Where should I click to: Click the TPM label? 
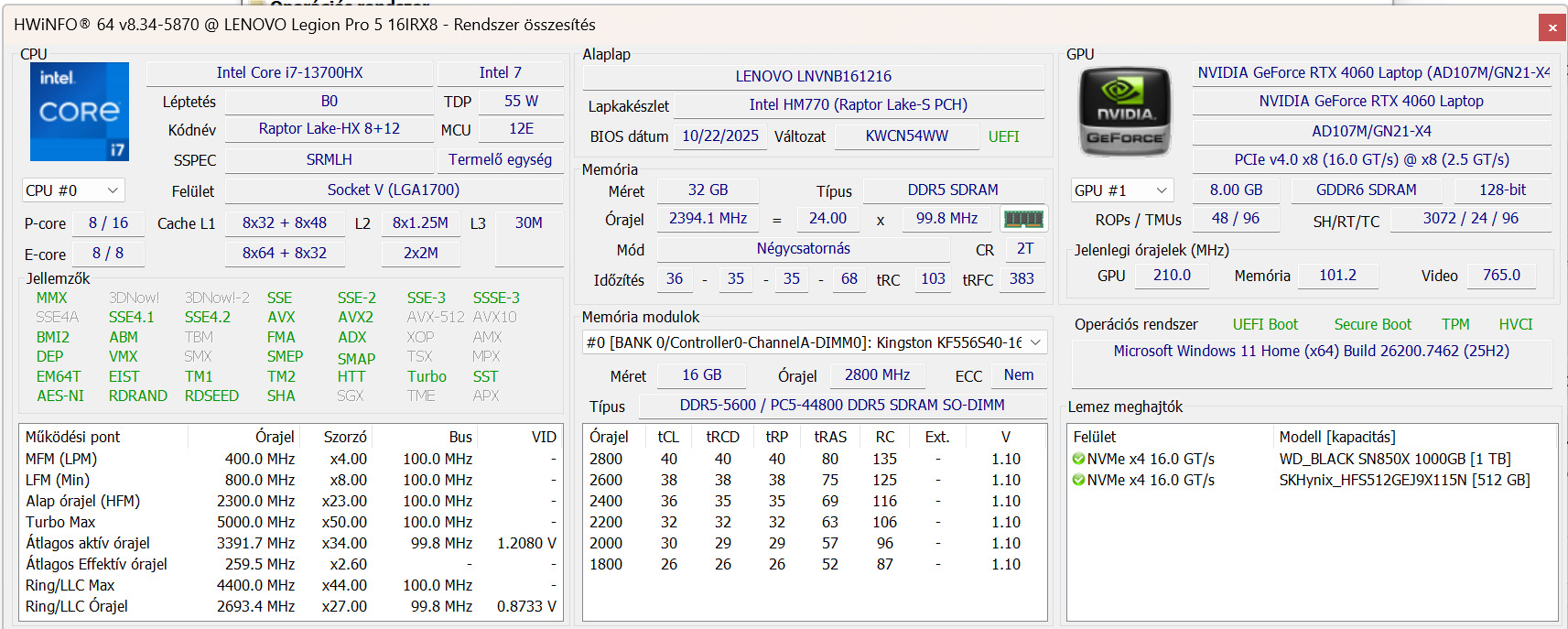click(x=1455, y=324)
